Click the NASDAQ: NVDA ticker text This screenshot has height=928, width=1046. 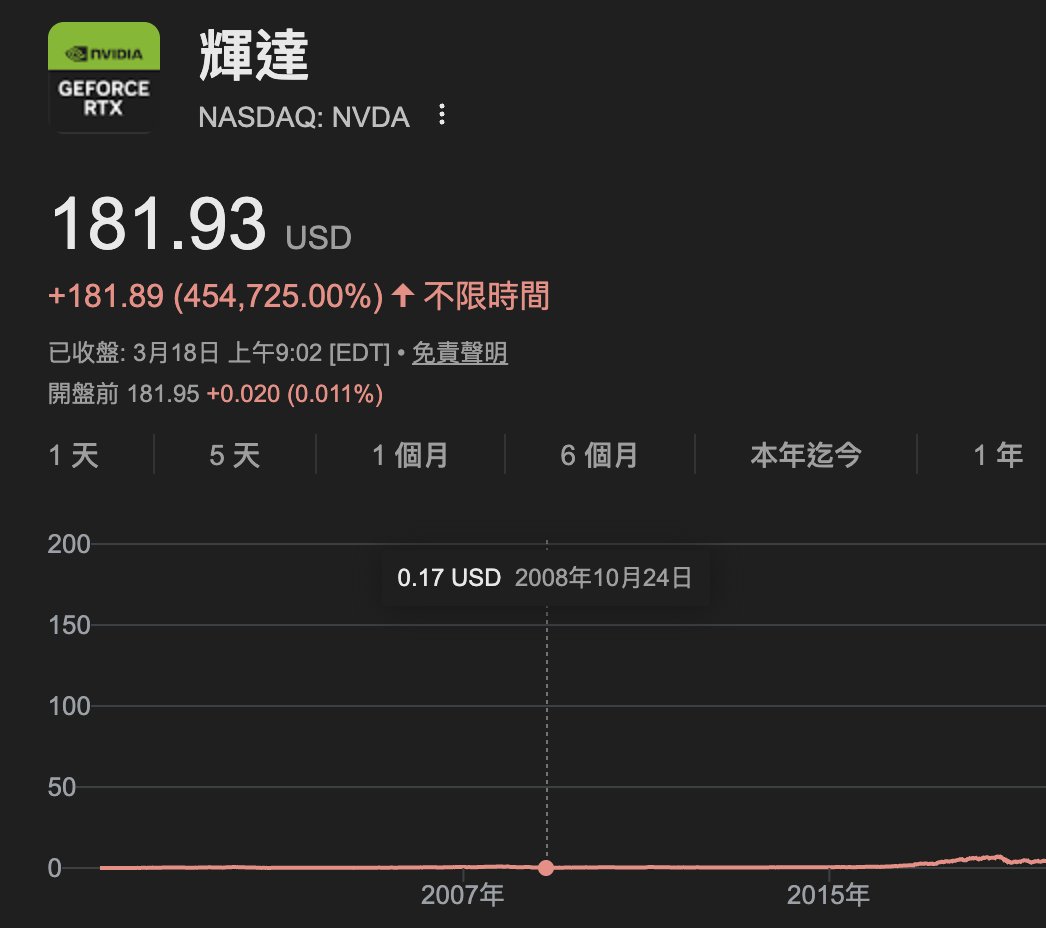304,117
